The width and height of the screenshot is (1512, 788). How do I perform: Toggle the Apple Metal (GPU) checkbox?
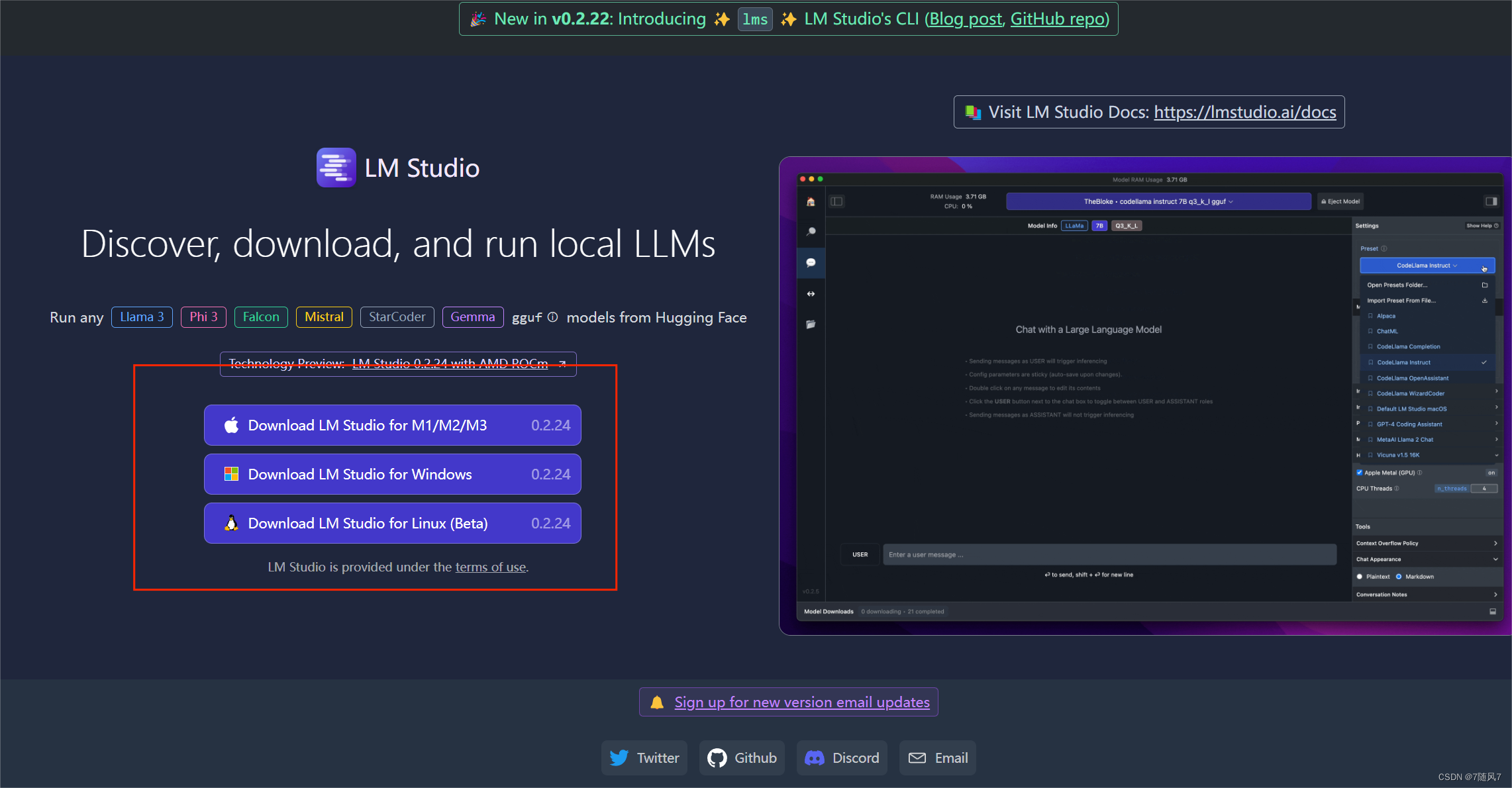click(1360, 473)
